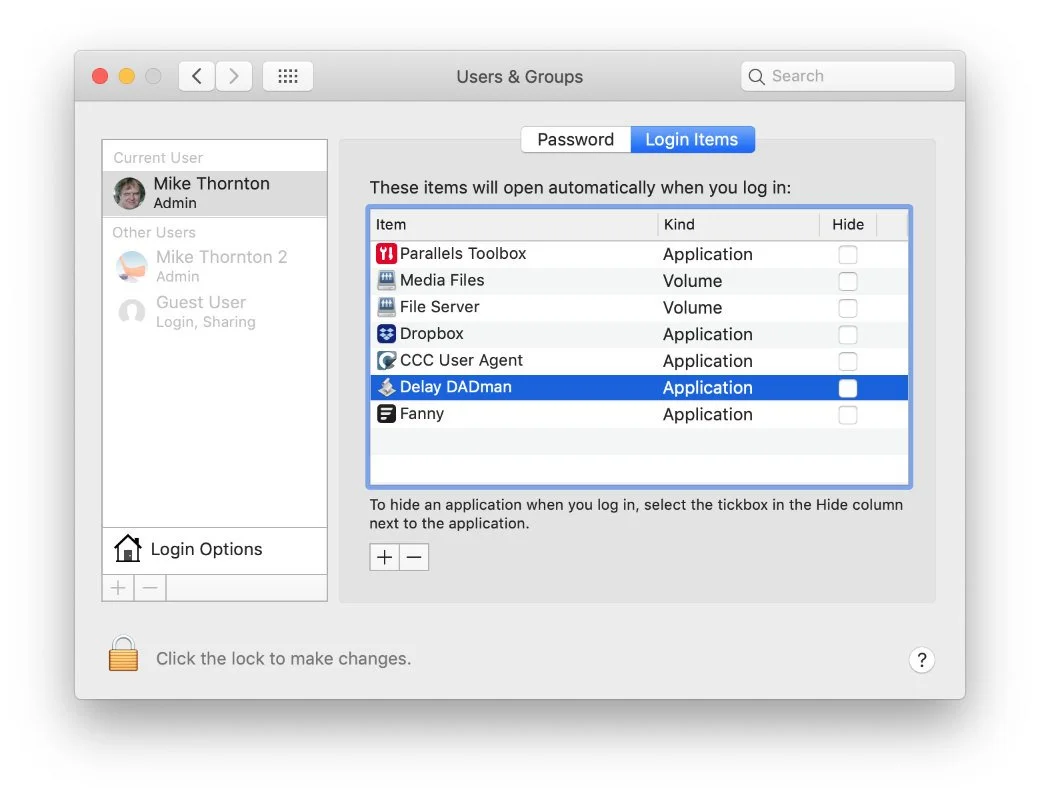Click the lock icon to make changes
The image size is (1040, 798).
point(123,654)
